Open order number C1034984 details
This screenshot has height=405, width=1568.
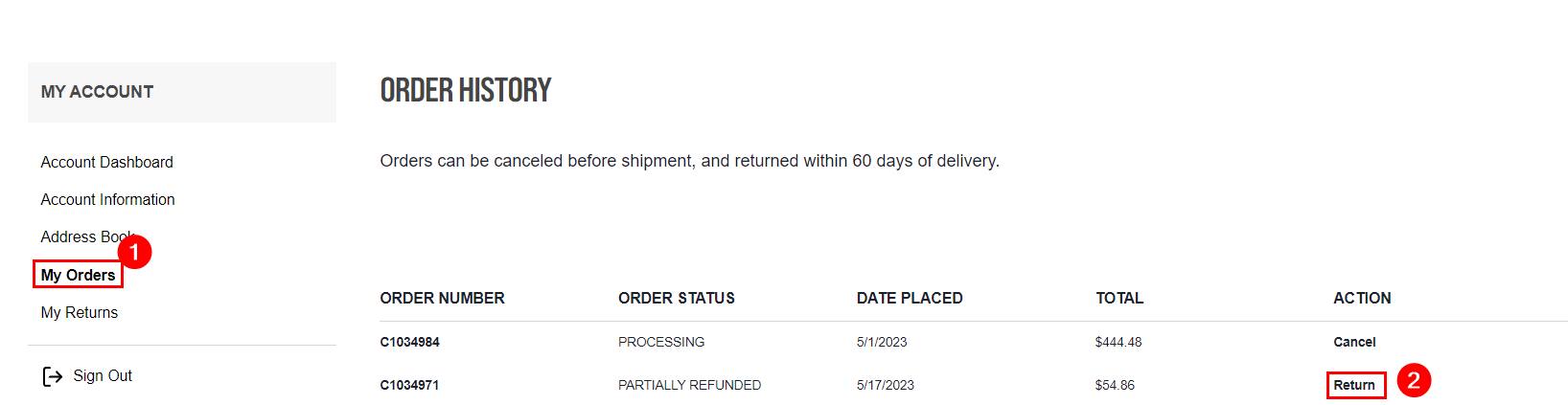point(409,343)
